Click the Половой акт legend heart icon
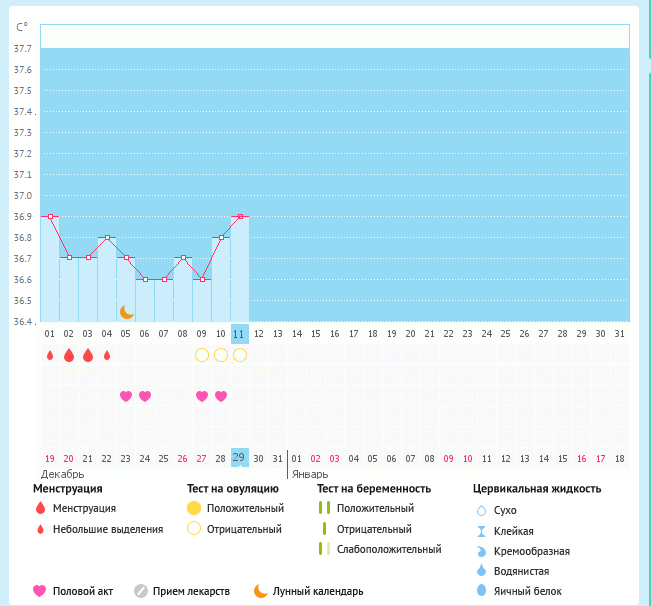Viewport: 651px width, 606px height. tap(40, 591)
